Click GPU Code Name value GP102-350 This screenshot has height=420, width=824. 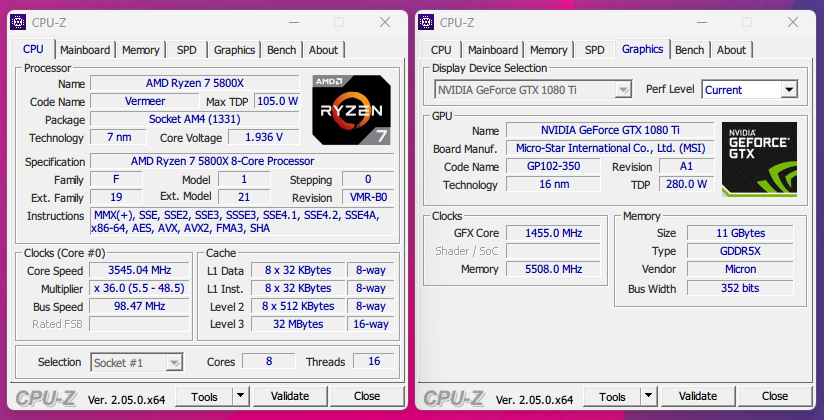(553, 167)
